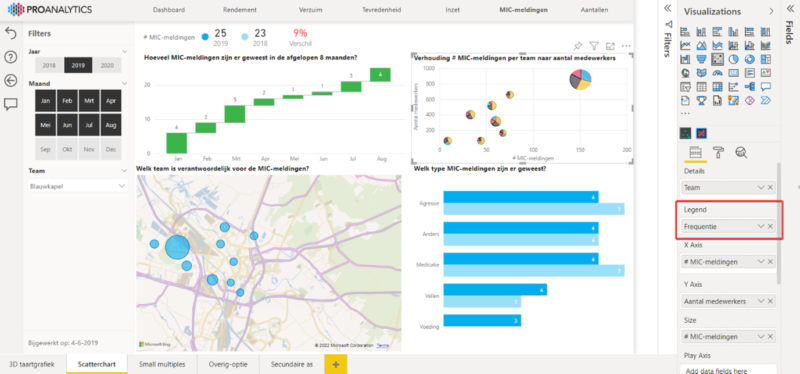Switch to the Small multiples page tab
The image size is (800, 374).
(x=162, y=364)
